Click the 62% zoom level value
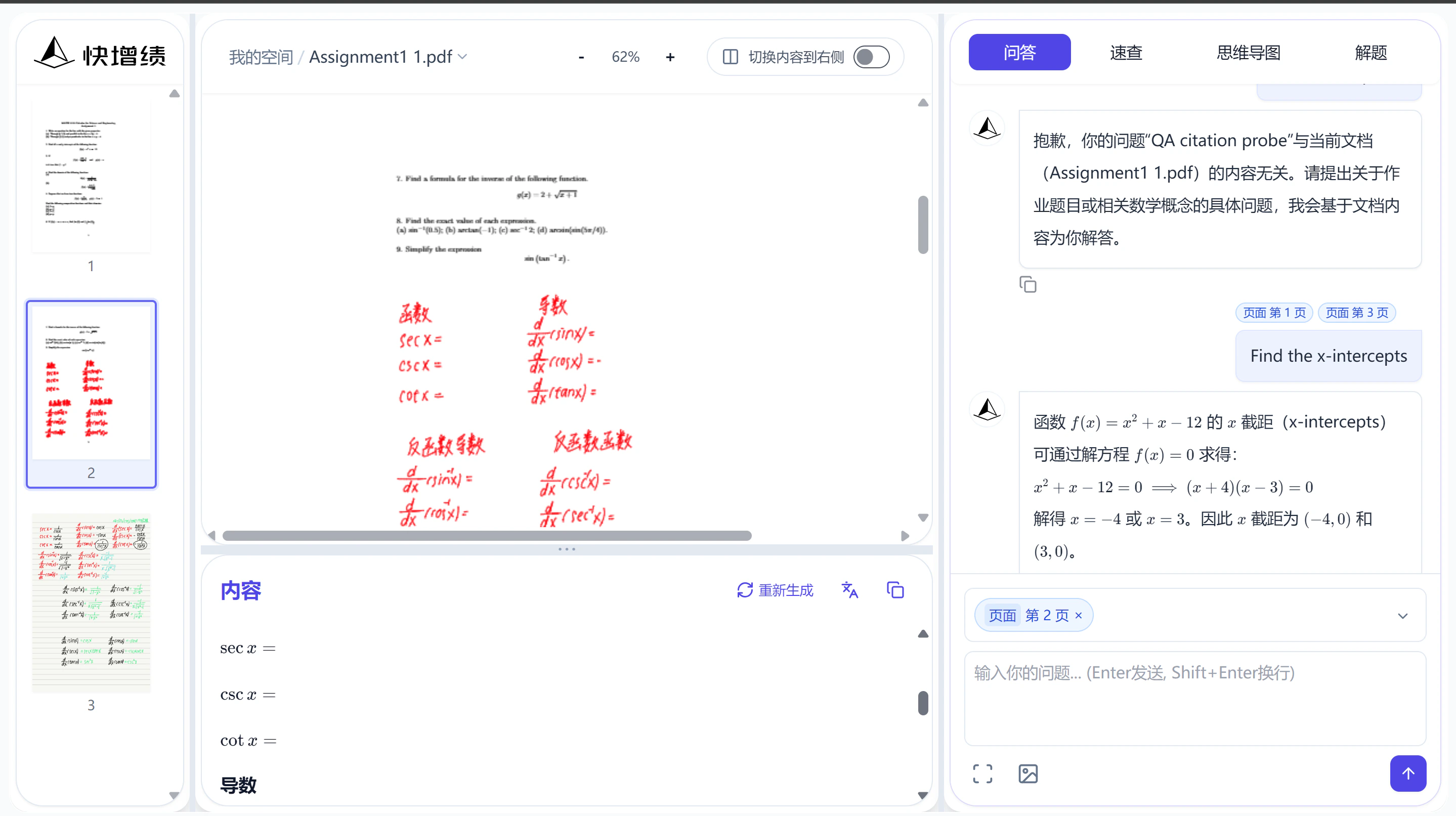 (625, 57)
